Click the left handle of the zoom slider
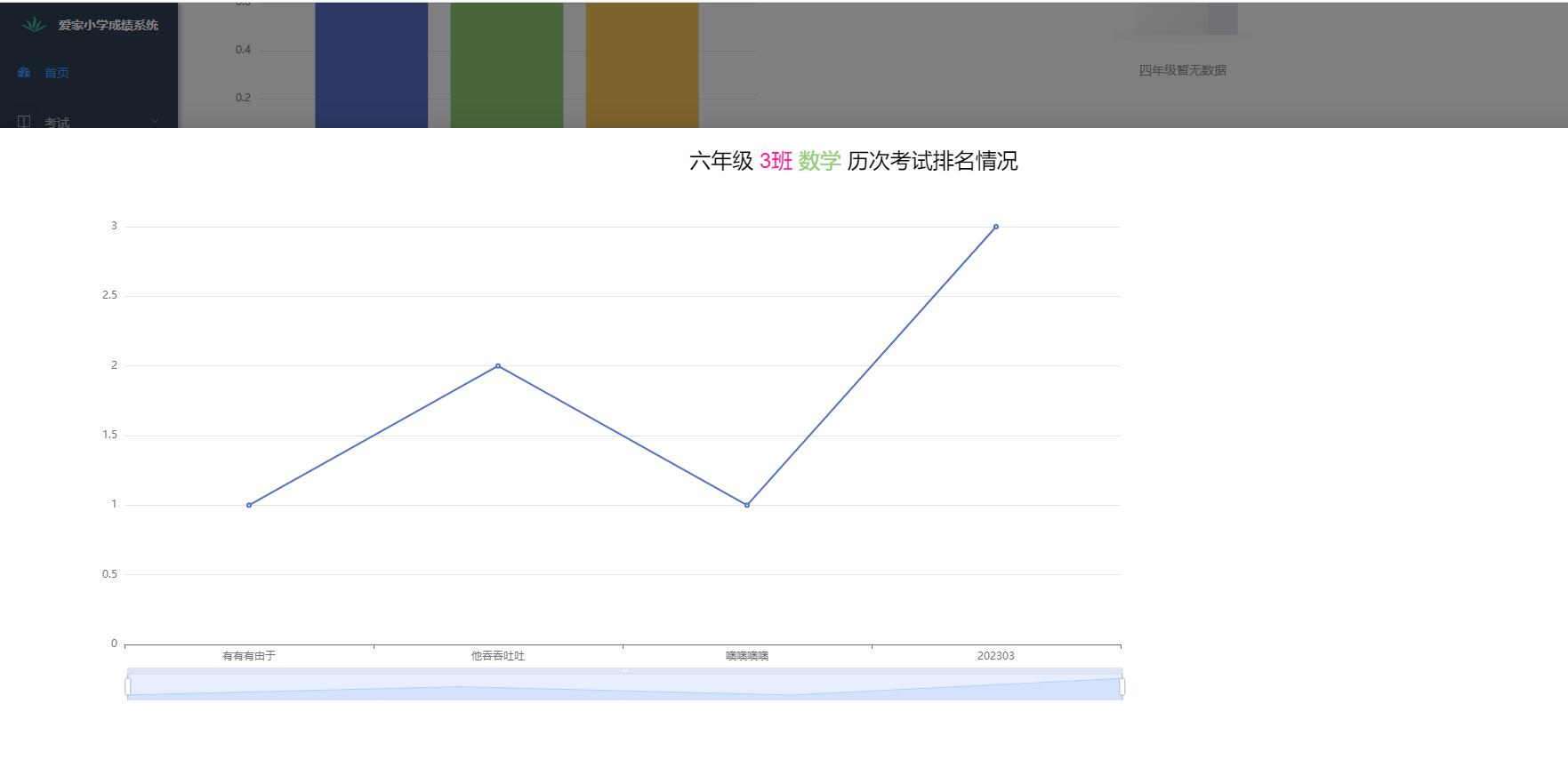Screen dimensions: 1568x784 tap(128, 686)
